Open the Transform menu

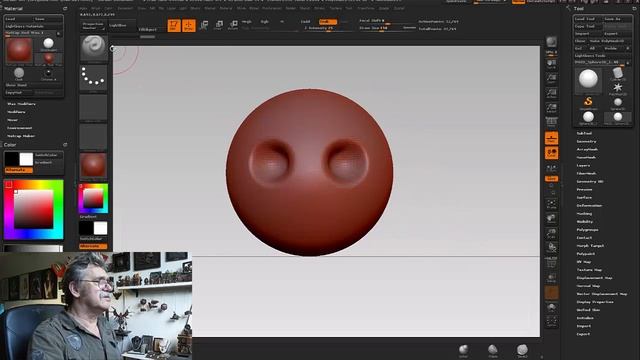coord(366,8)
